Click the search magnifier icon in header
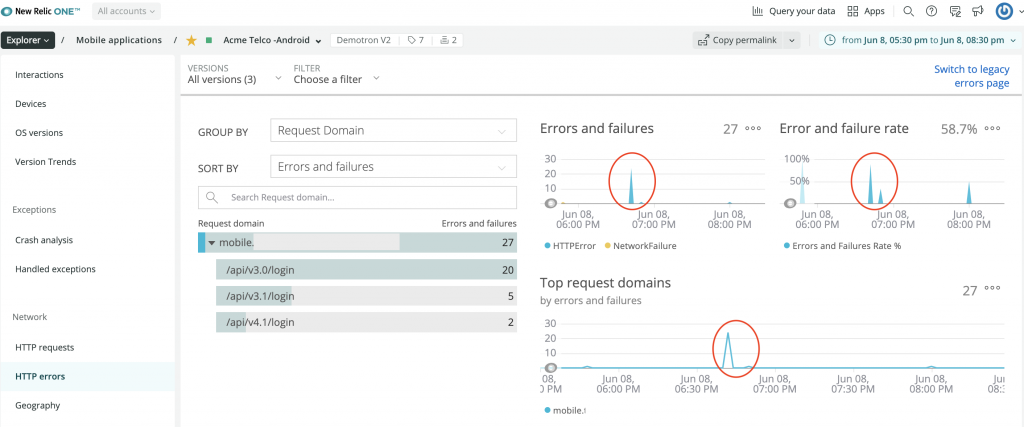1024x427 pixels. 908,11
